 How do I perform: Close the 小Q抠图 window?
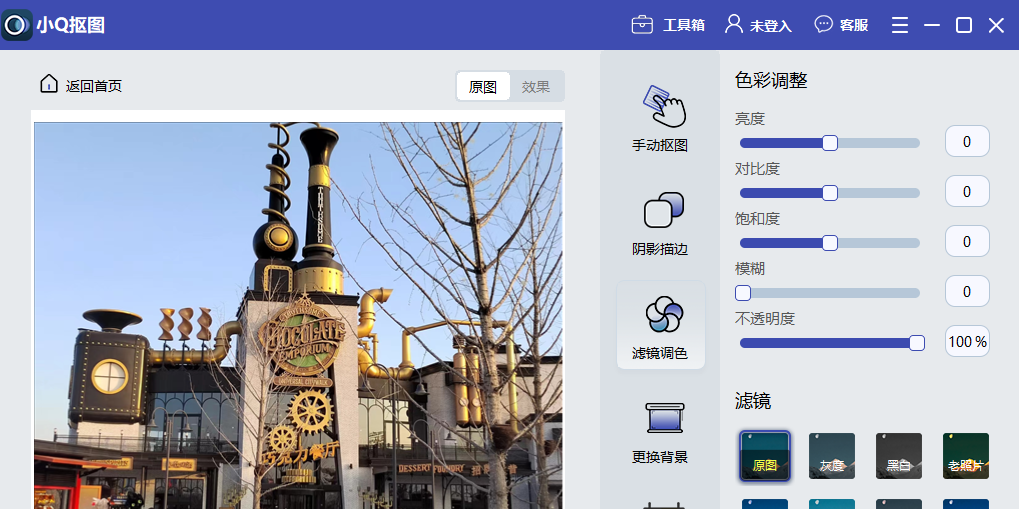(x=996, y=25)
